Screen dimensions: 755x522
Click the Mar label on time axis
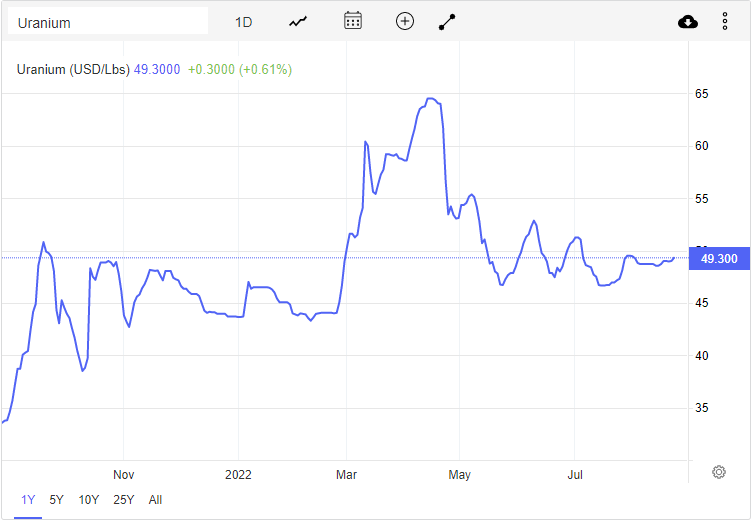[346, 475]
